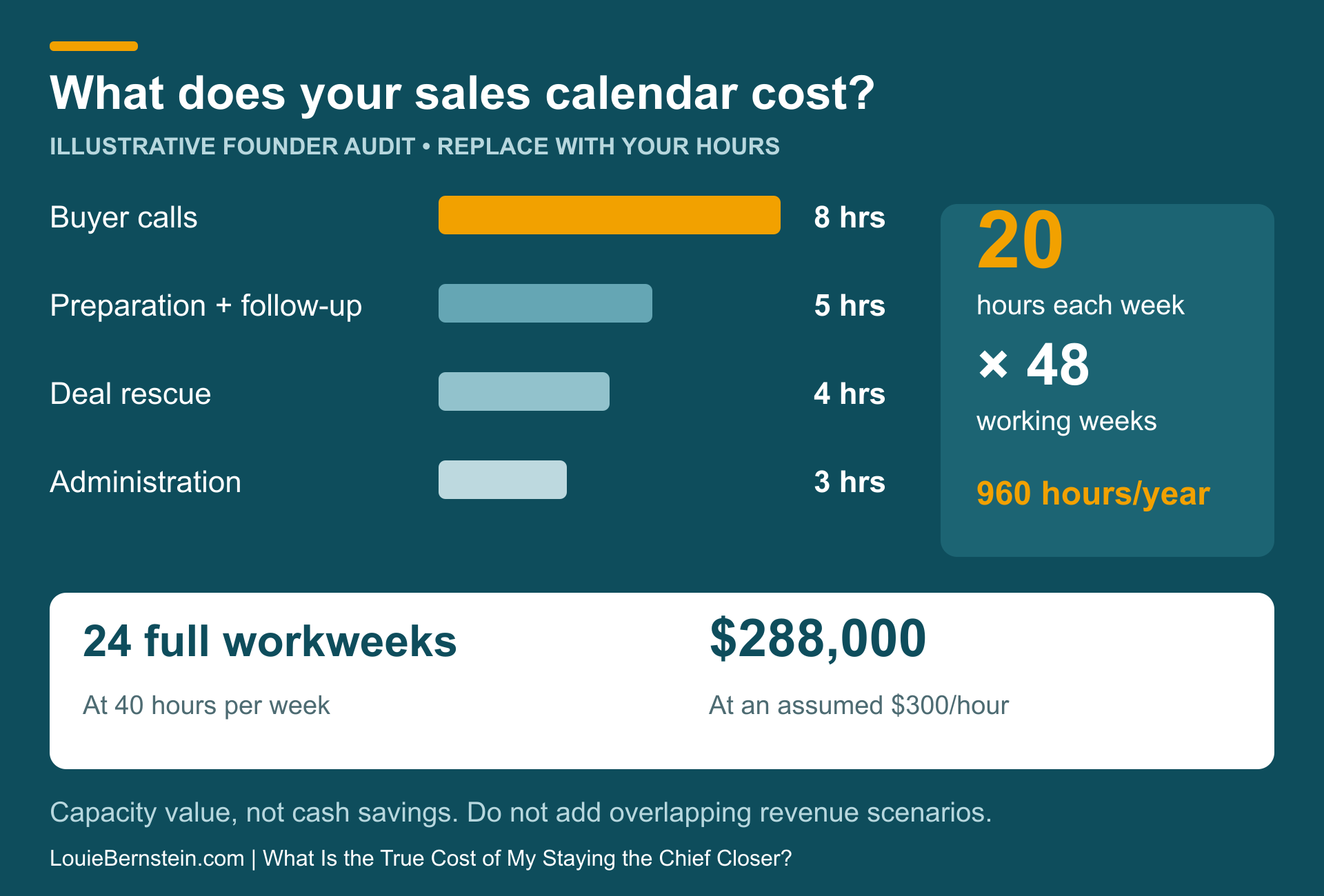Click the 4 hrs value
This screenshot has height=896, width=1324.
pyautogui.click(x=849, y=394)
